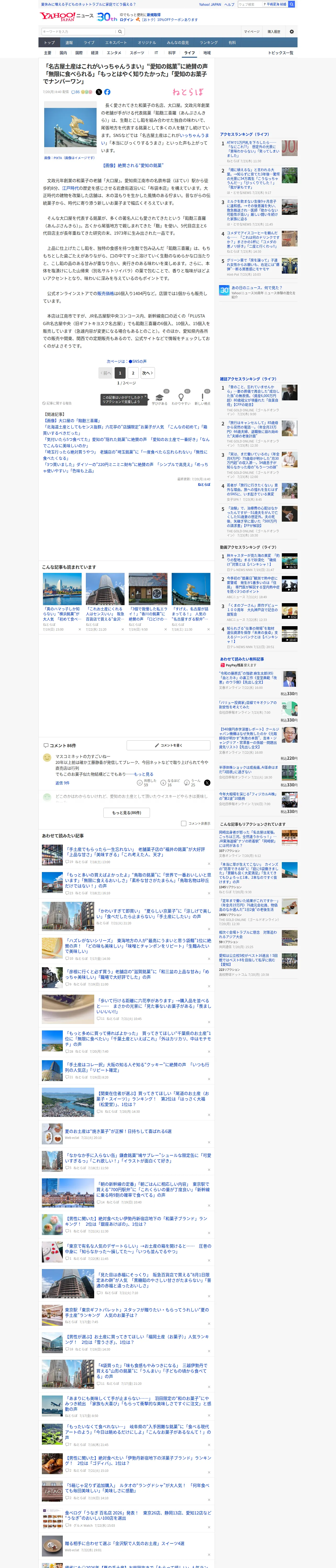Share article on X (Twitter)
This screenshot has width=336, height=1568.
pos(99,92)
